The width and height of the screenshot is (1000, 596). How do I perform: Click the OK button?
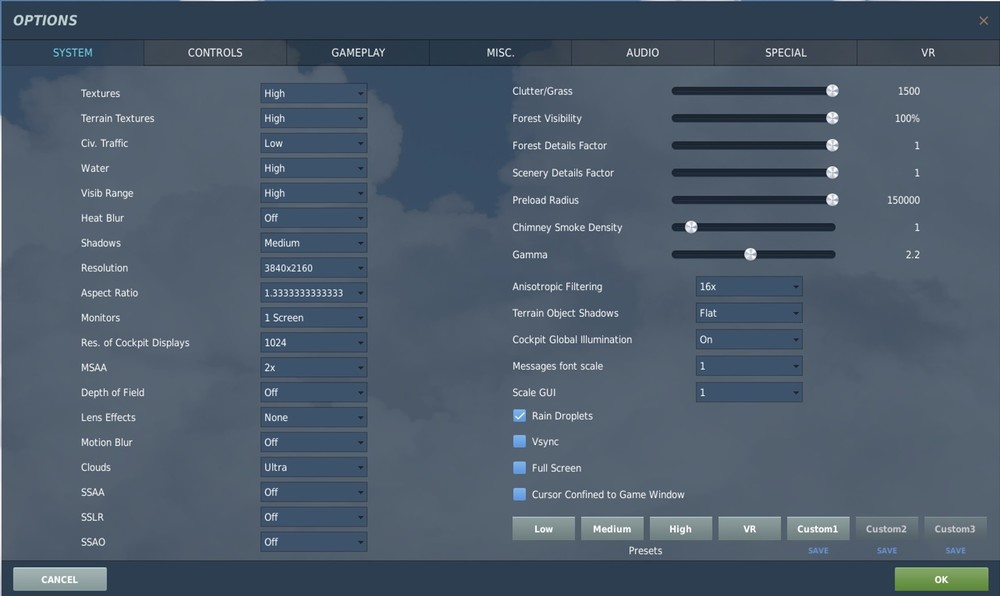[939, 579]
